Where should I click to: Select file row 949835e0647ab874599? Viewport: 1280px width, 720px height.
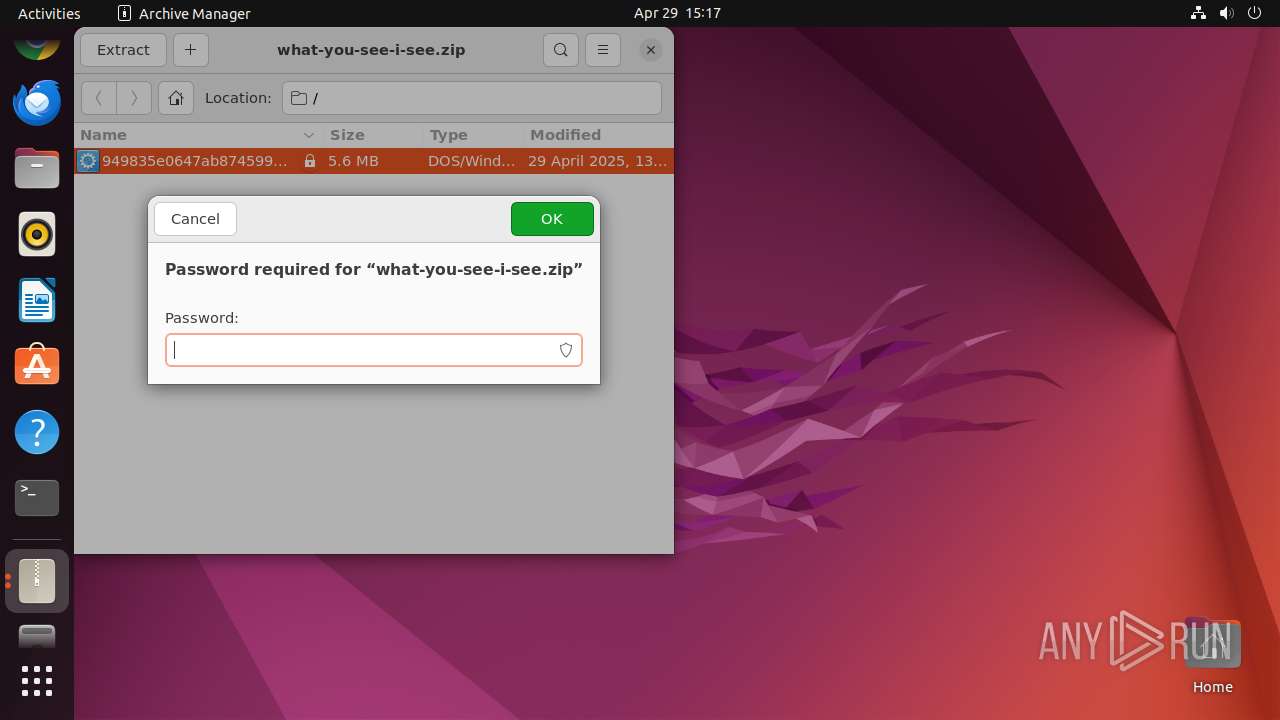click(374, 161)
